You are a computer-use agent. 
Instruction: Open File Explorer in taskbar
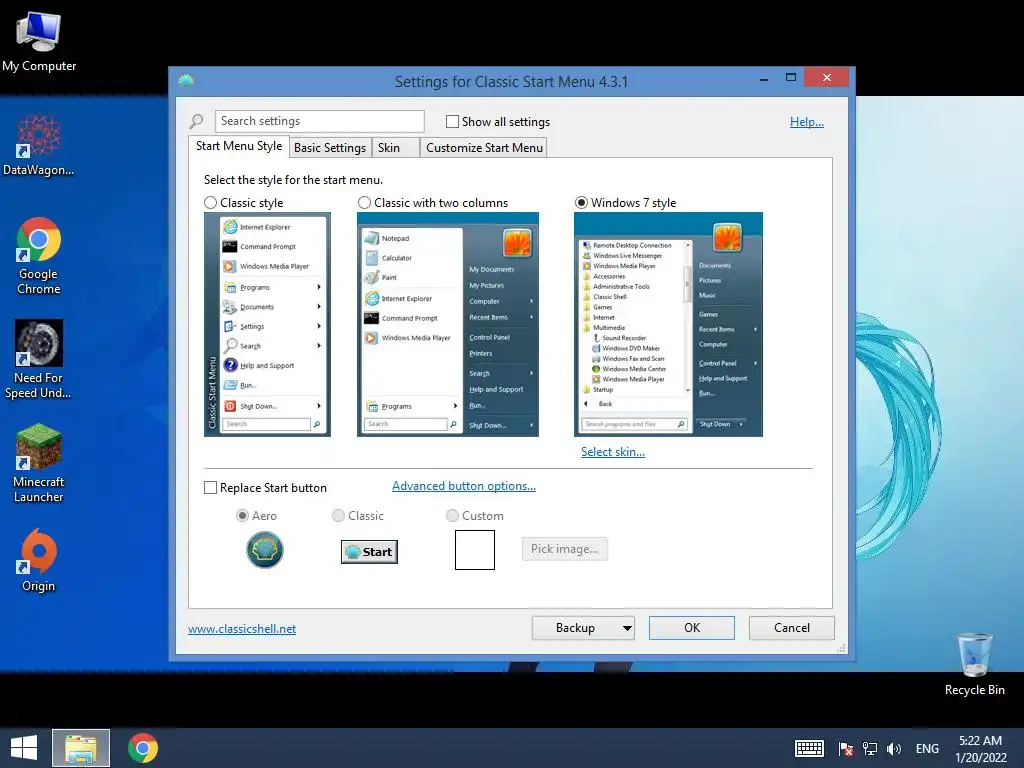click(81, 748)
